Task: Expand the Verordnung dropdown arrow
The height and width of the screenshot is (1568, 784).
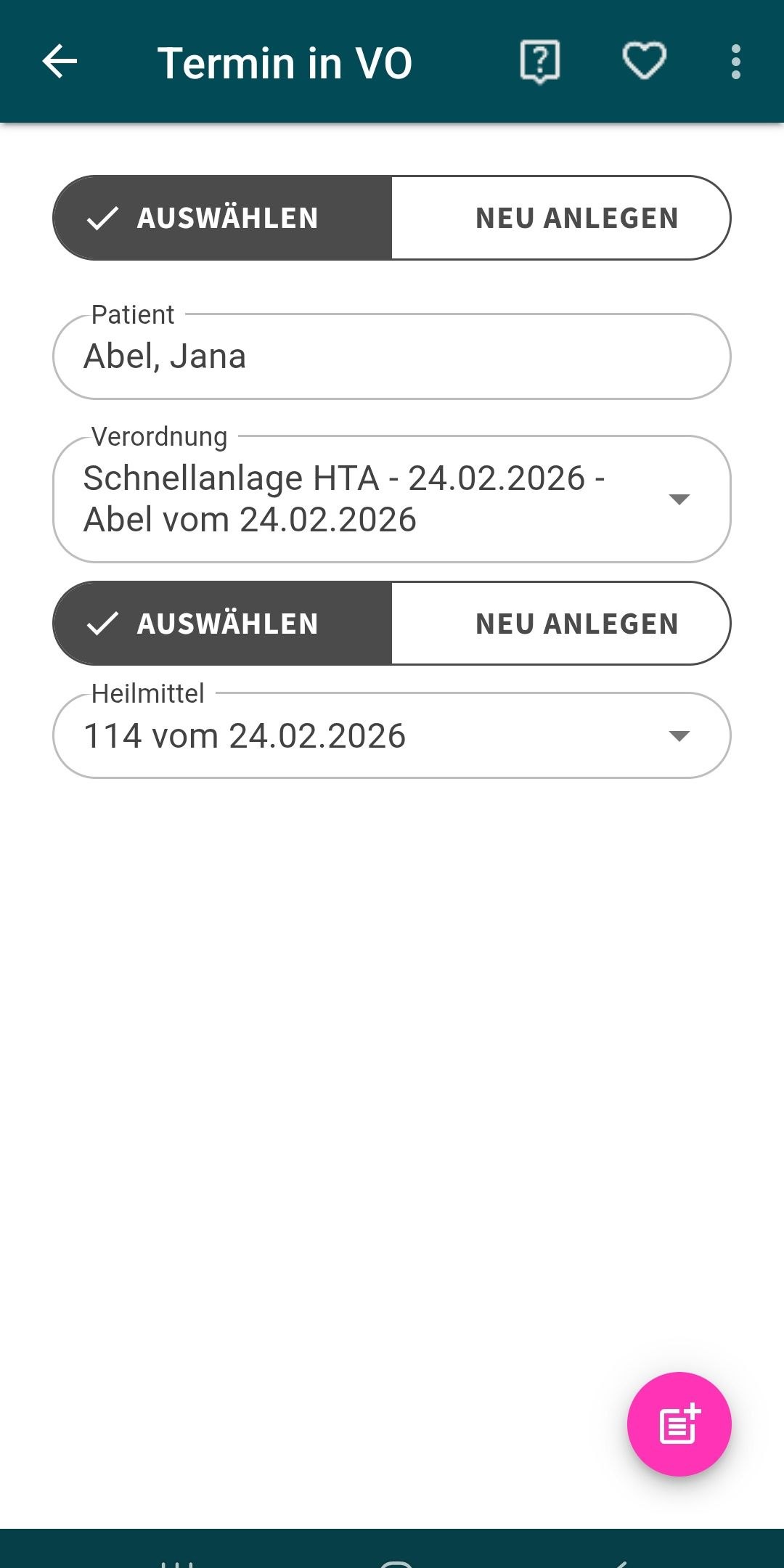Action: pos(679,499)
